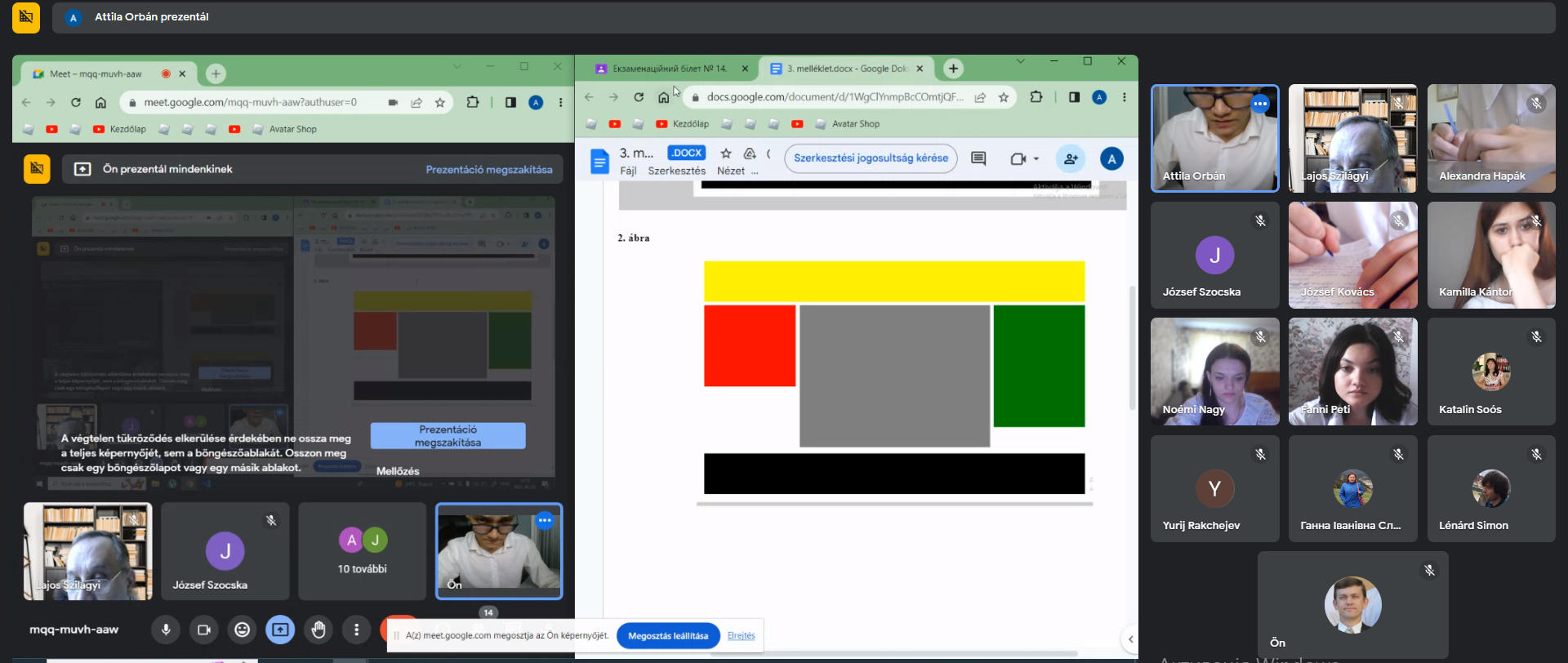Image resolution: width=1568 pixels, height=663 pixels.
Task: Click the yellow rectangle in the figure
Action: 894,282
